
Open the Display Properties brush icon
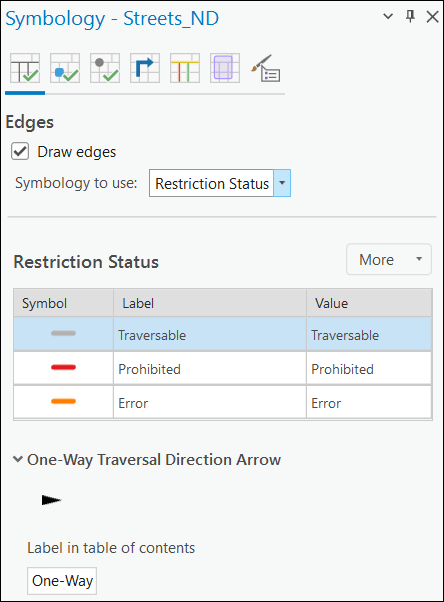click(x=265, y=68)
